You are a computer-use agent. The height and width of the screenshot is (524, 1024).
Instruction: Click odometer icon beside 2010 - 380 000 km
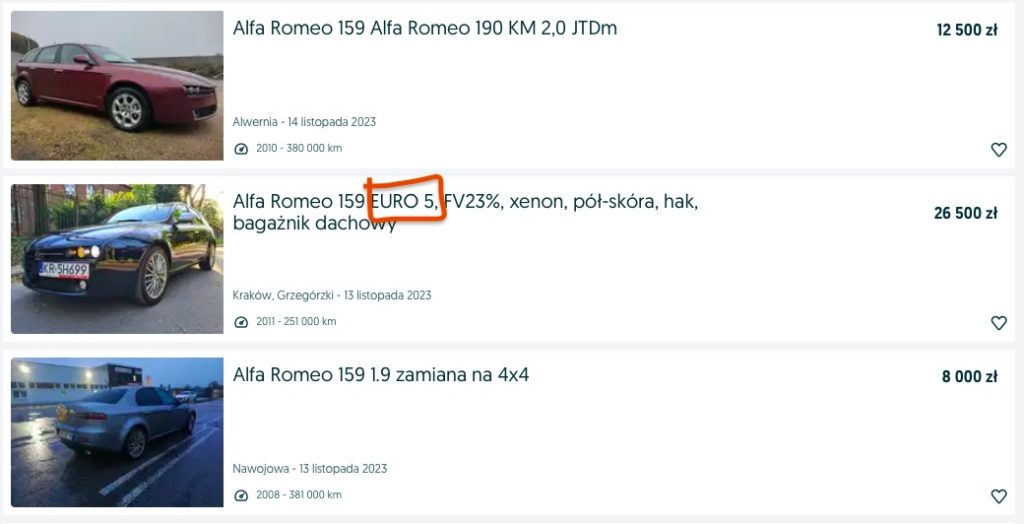[241, 149]
